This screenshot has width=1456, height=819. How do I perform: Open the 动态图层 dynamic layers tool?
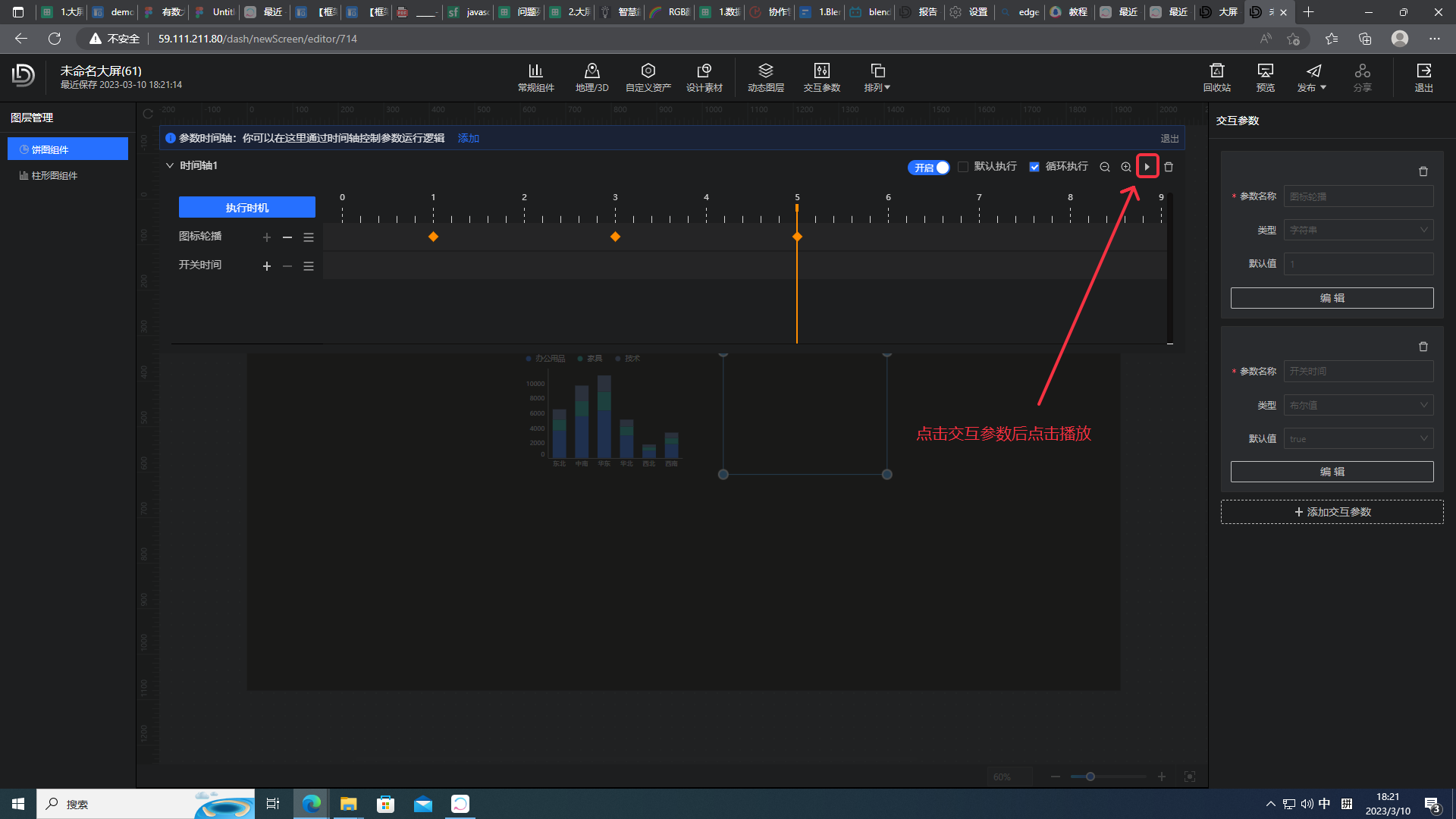click(x=765, y=77)
